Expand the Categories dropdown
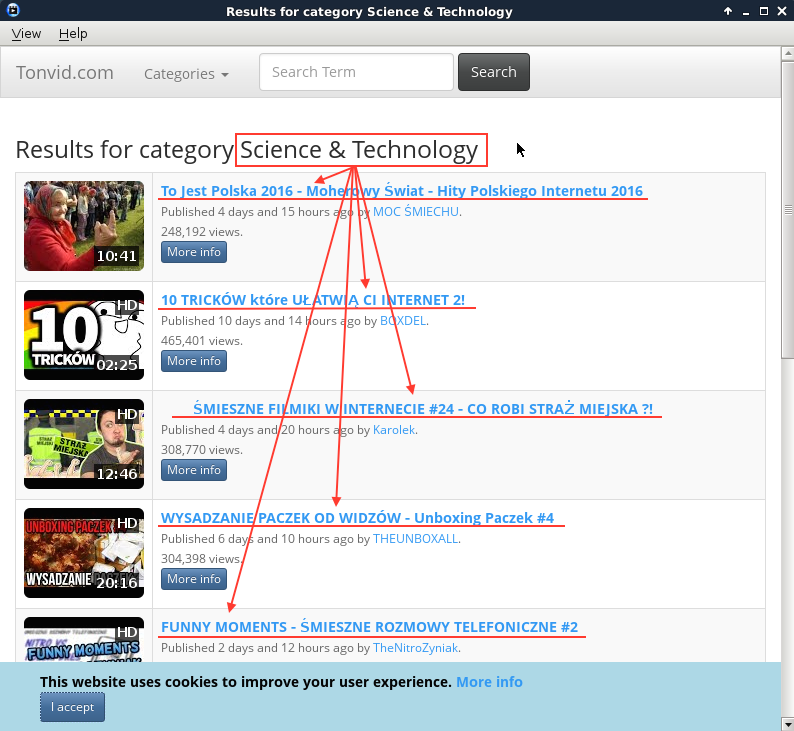This screenshot has width=794, height=731. pos(186,74)
